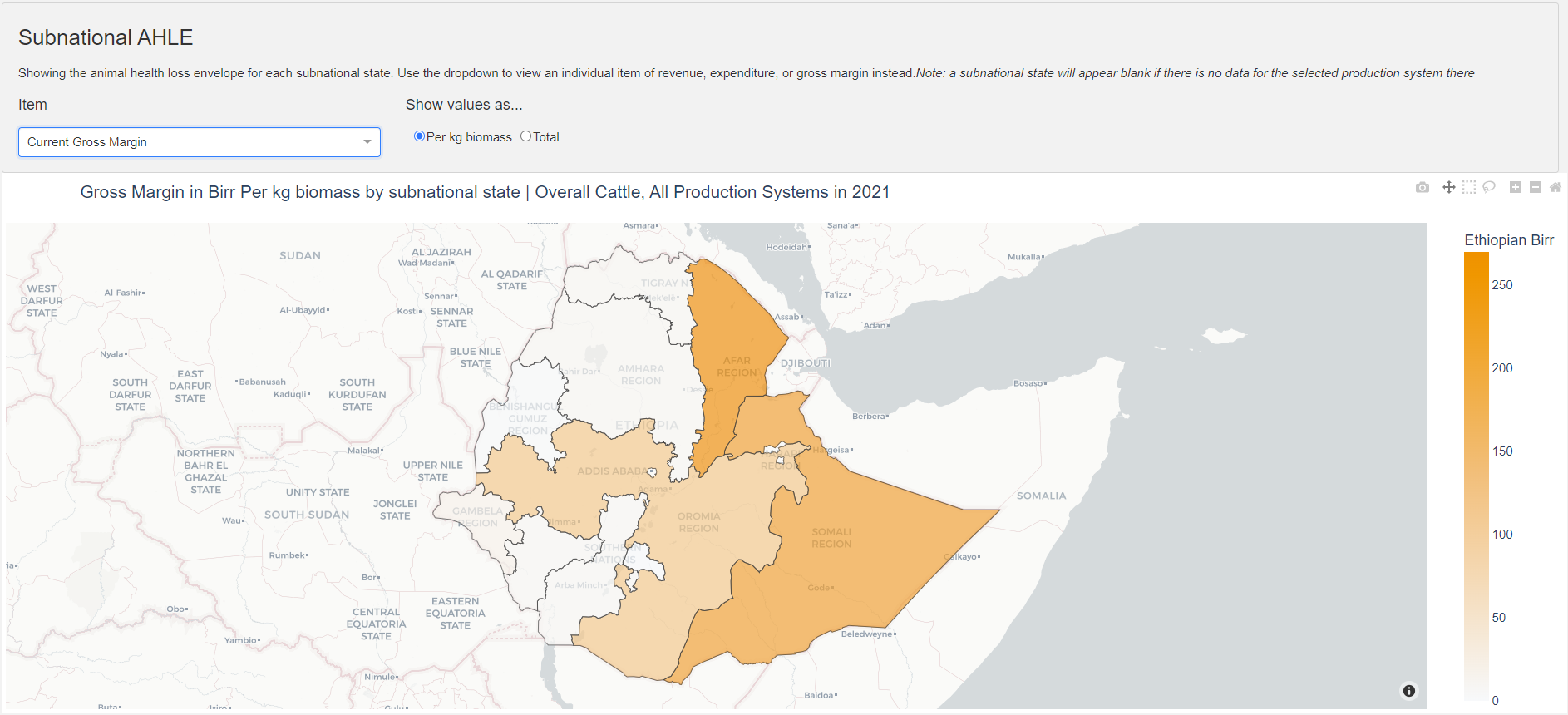Click the SOUTH SUDAN label on the map
The width and height of the screenshot is (1568, 715).
click(x=307, y=515)
